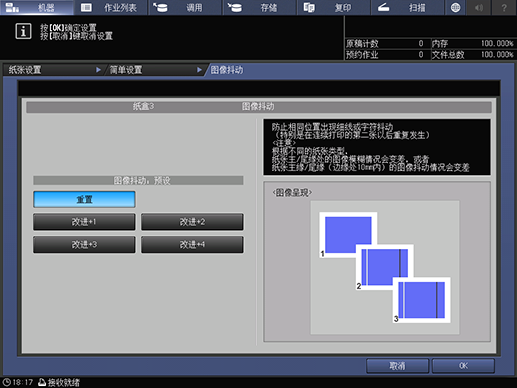Click the 纸盒3 header label

(143, 107)
